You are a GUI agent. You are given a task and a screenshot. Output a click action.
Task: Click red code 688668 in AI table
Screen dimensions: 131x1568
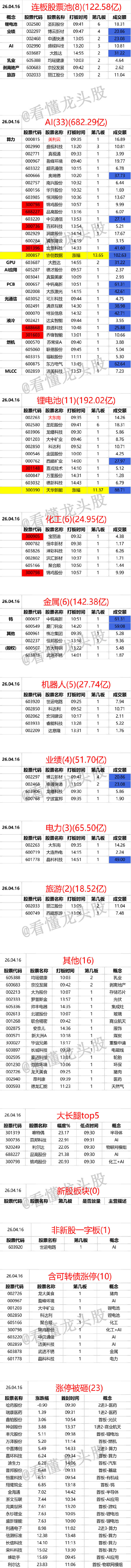point(33,327)
